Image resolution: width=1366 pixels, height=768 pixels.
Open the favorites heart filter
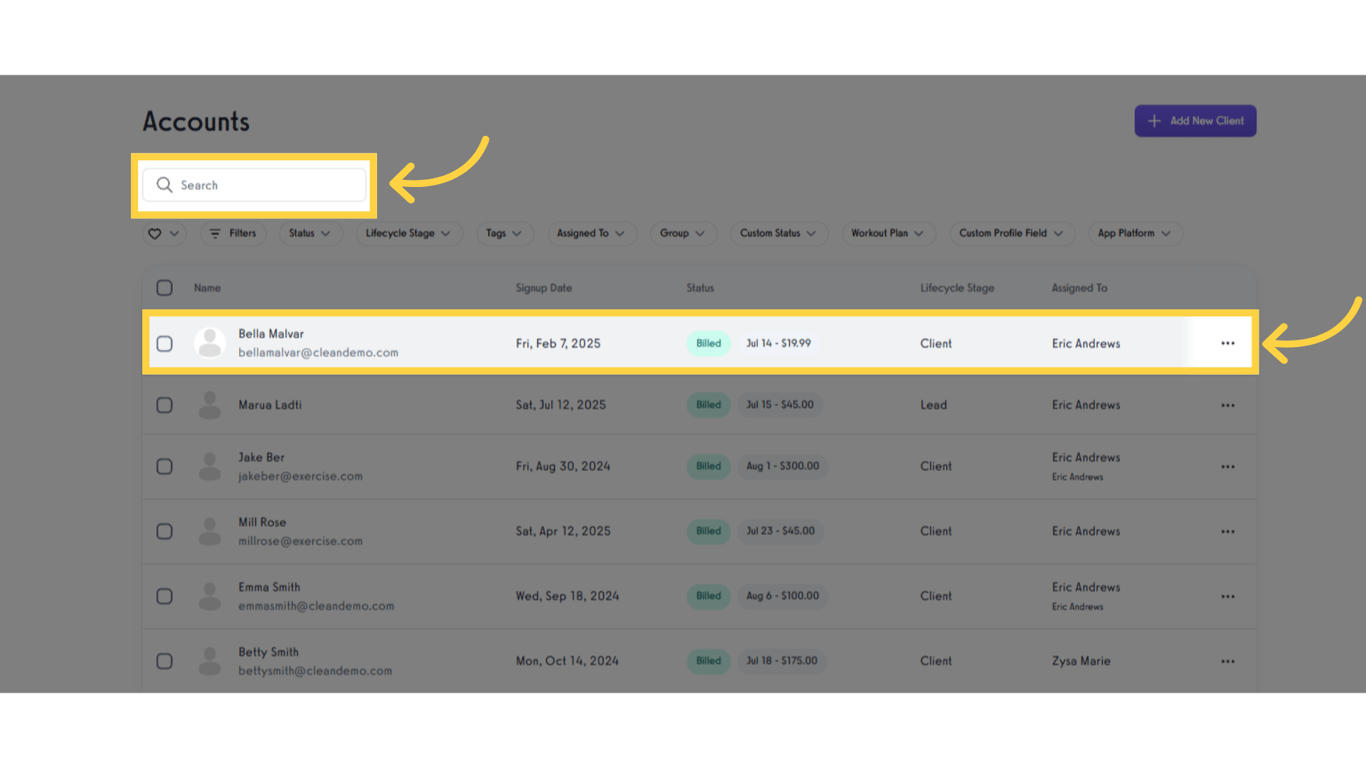(162, 233)
